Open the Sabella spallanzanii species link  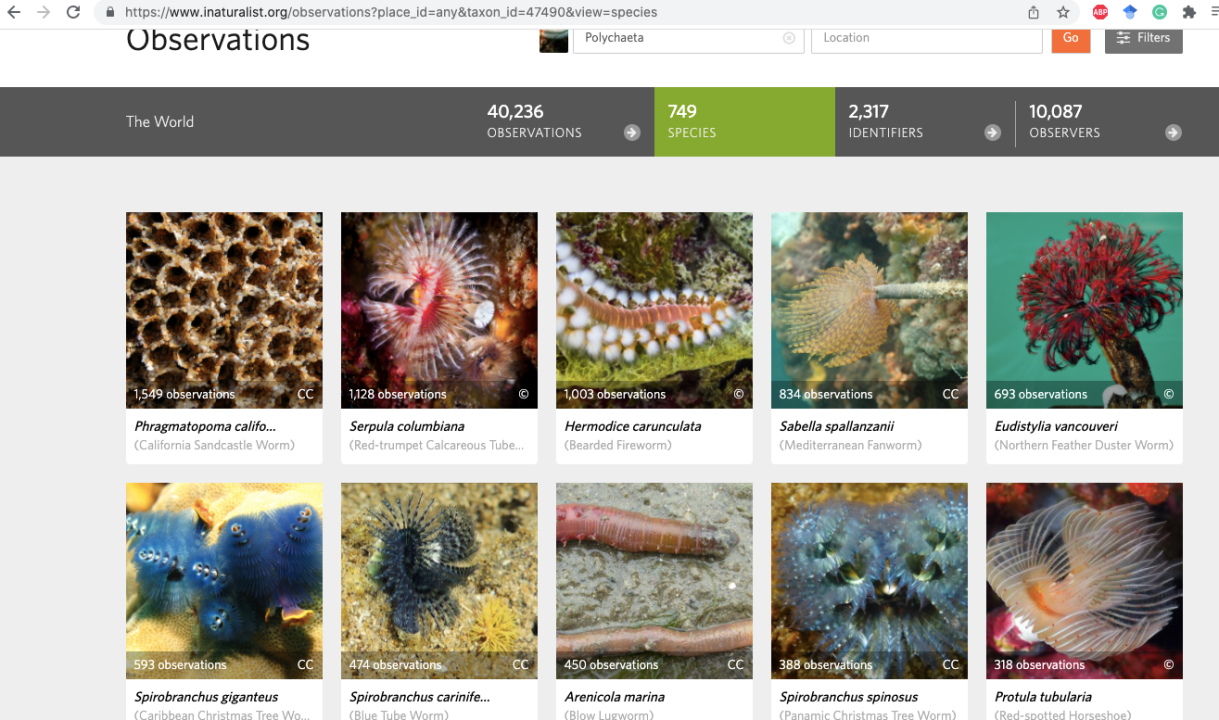click(836, 426)
